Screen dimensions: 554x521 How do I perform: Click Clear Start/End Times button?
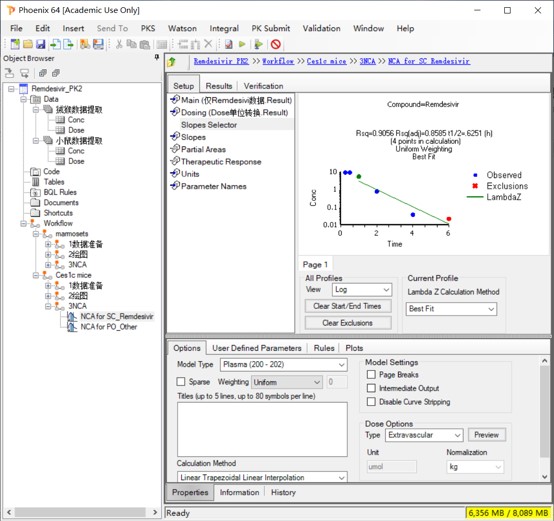pyautogui.click(x=348, y=306)
